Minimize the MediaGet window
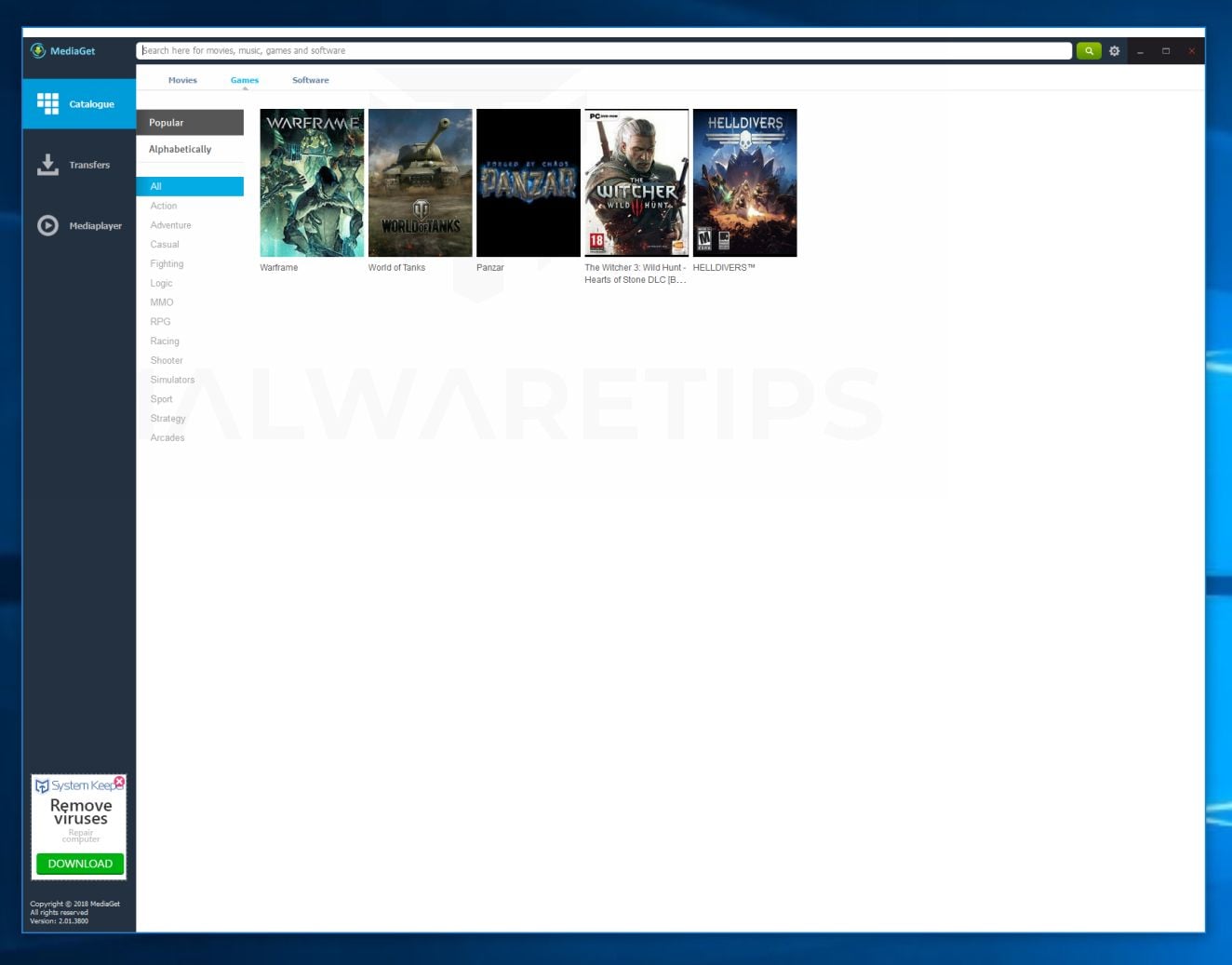1232x965 pixels. click(1140, 51)
